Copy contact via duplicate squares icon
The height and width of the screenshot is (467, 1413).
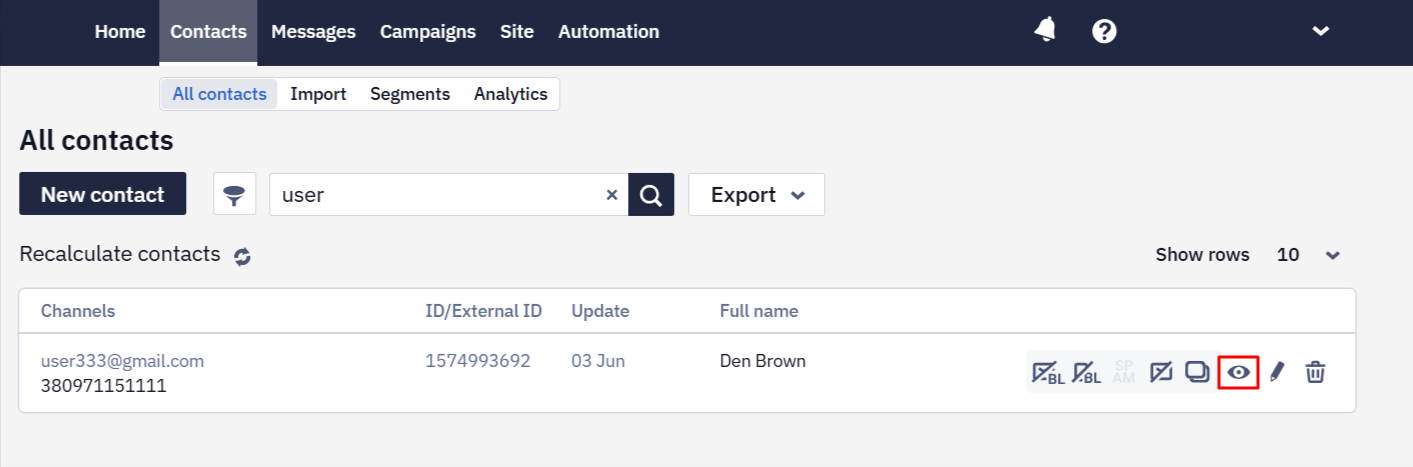(1197, 372)
